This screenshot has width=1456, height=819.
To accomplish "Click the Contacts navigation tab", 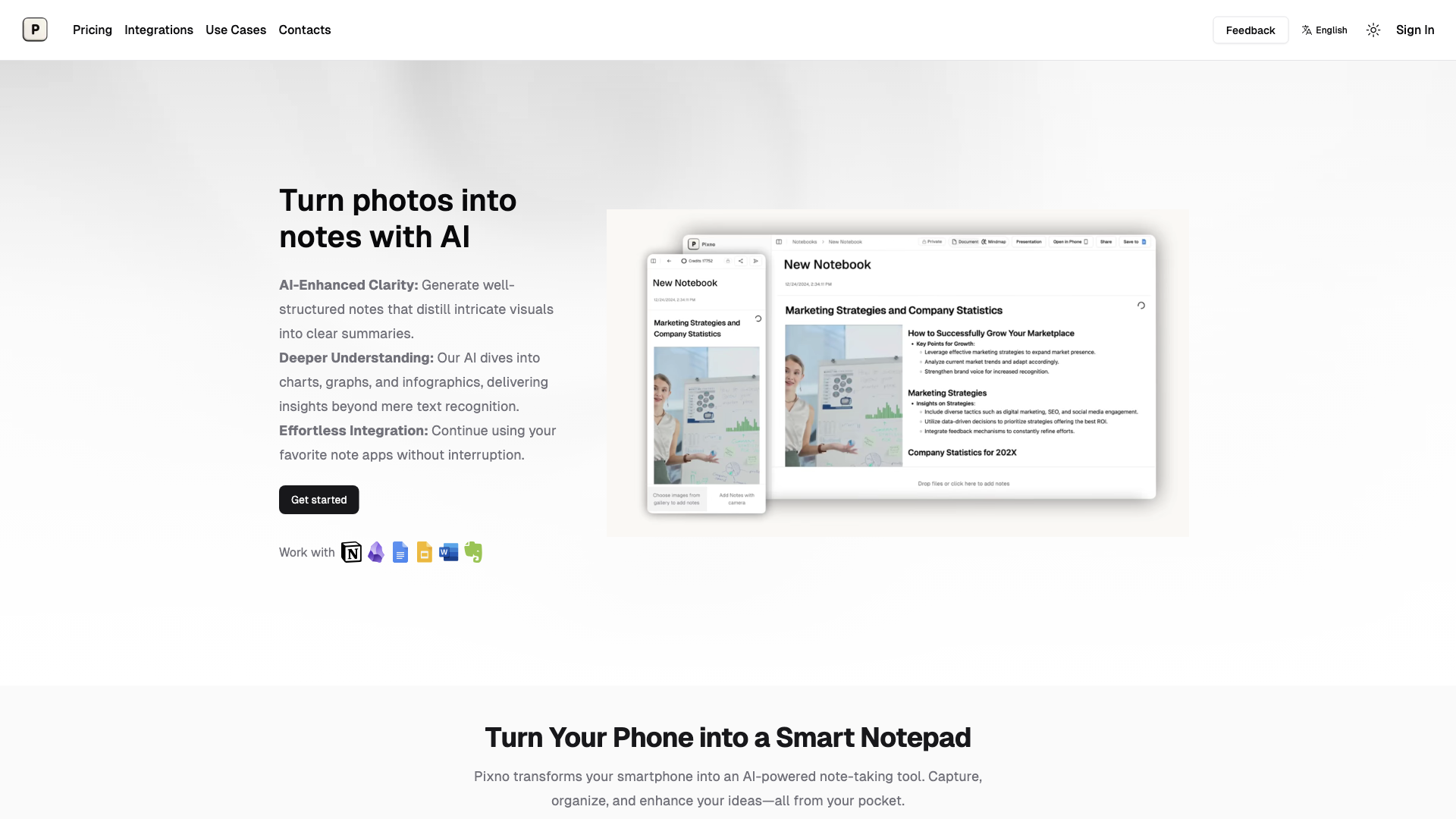I will [305, 30].
